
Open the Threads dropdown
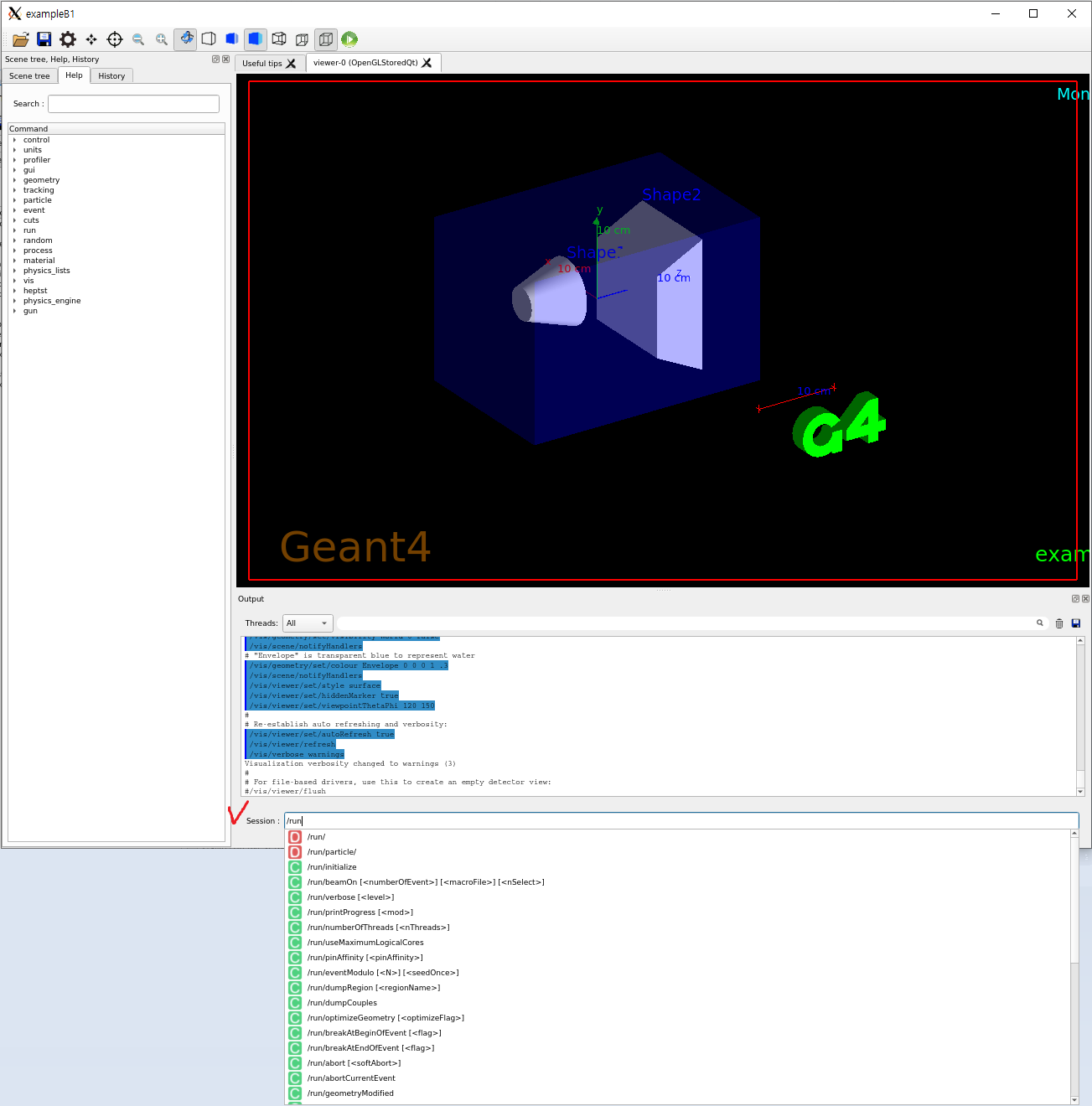(308, 623)
